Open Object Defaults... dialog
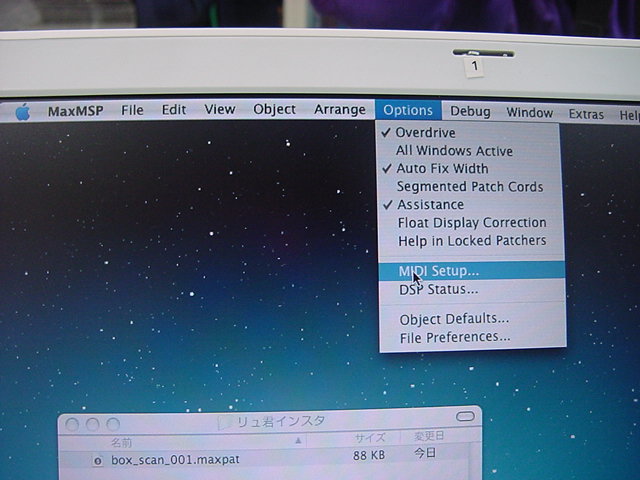640x480 pixels. pos(473,319)
